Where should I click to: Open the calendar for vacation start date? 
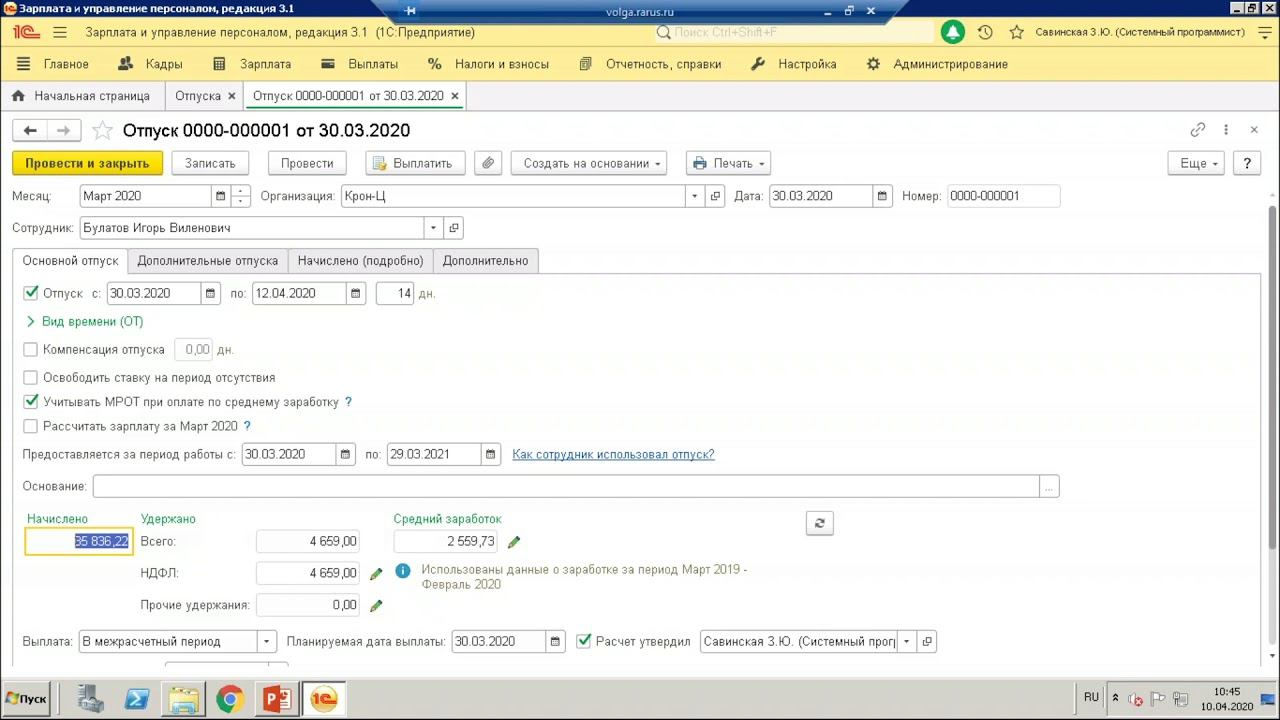click(210, 293)
